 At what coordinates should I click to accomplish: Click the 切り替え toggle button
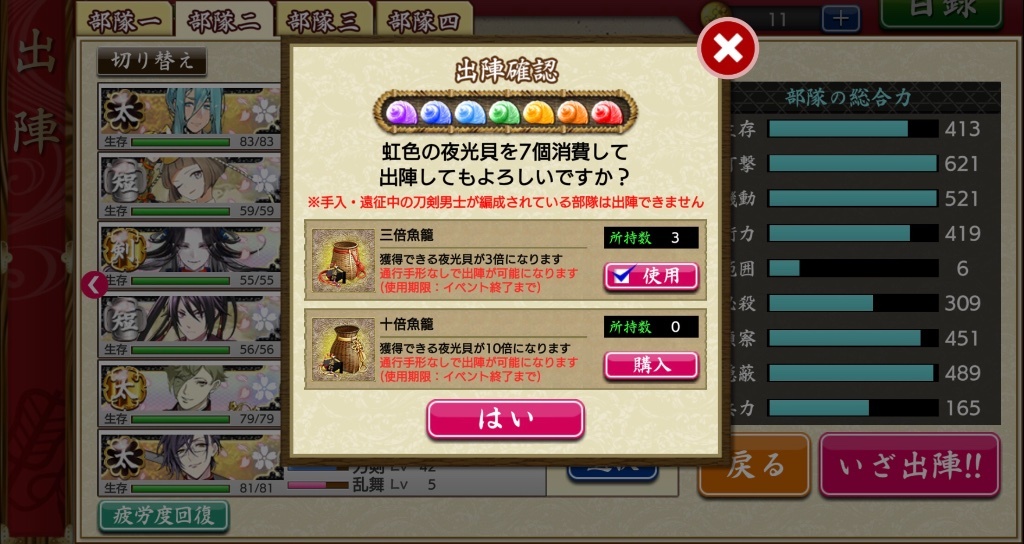[x=152, y=61]
